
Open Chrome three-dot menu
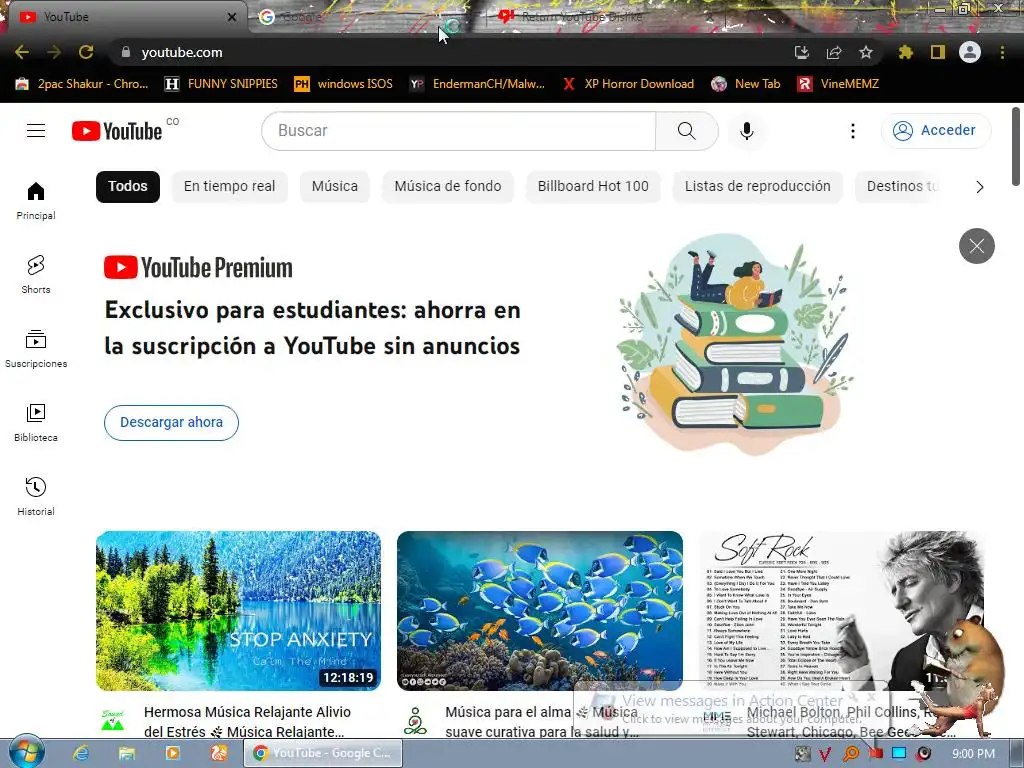pos(1002,52)
